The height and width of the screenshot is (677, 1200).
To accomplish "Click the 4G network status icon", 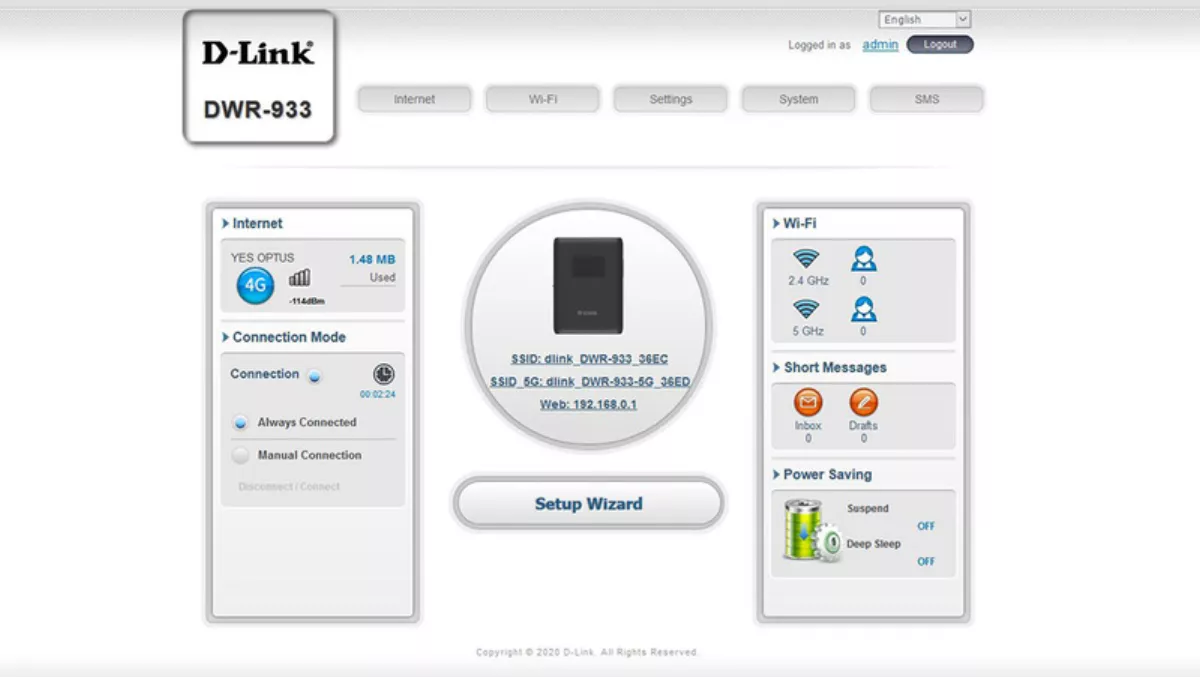I will point(255,286).
